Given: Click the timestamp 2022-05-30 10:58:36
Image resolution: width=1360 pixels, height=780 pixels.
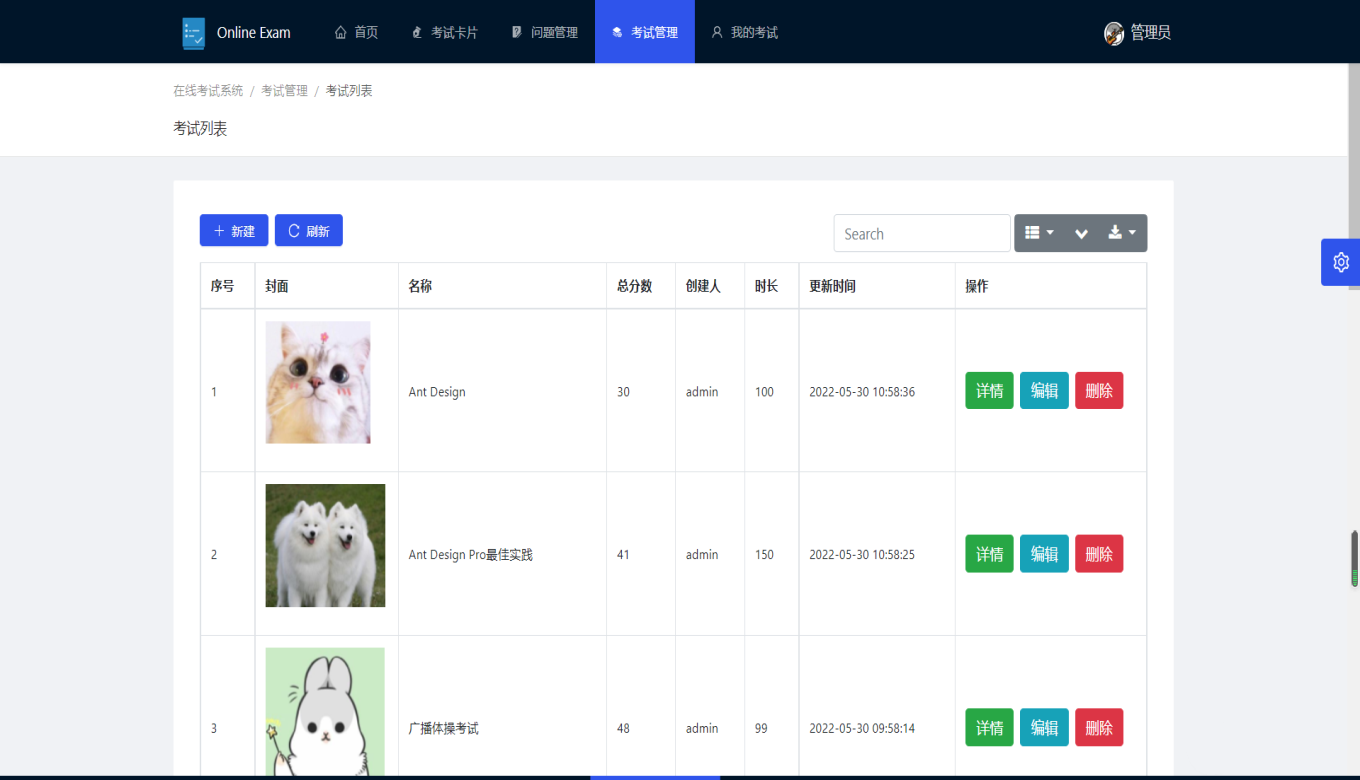Looking at the screenshot, I should [862, 392].
